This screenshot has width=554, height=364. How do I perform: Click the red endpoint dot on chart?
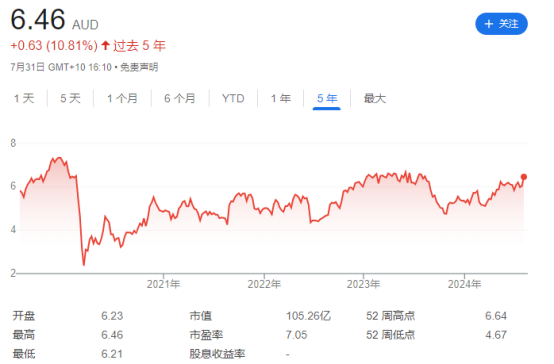[524, 177]
